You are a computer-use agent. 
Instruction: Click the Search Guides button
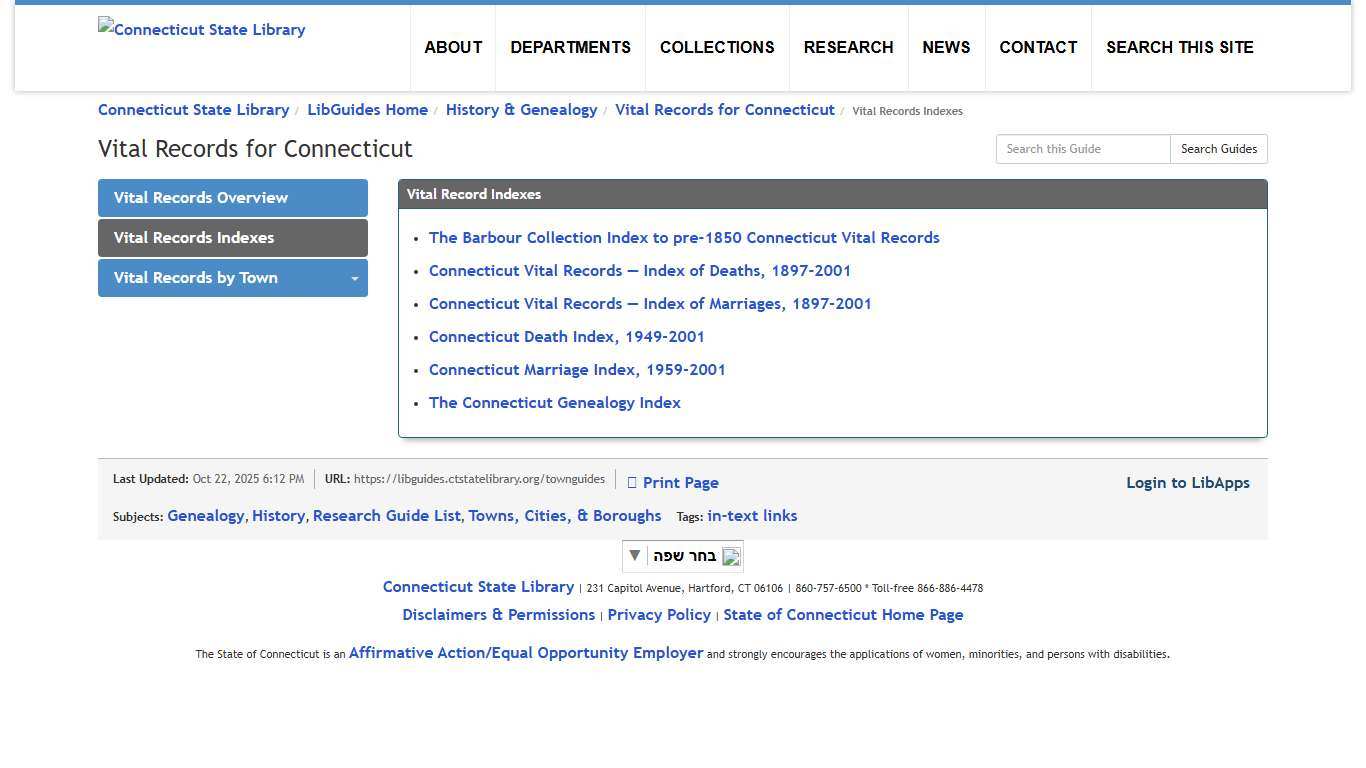pyautogui.click(x=1218, y=148)
